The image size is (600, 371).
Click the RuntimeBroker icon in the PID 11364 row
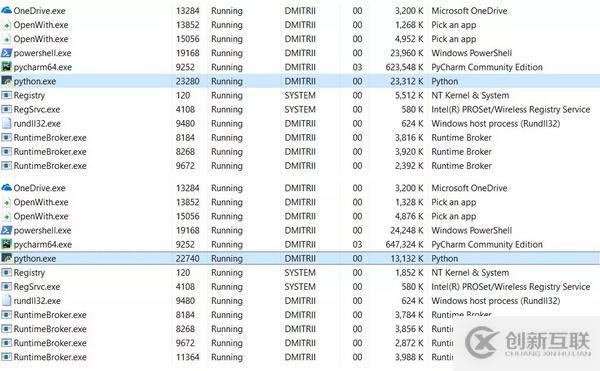(x=7, y=357)
